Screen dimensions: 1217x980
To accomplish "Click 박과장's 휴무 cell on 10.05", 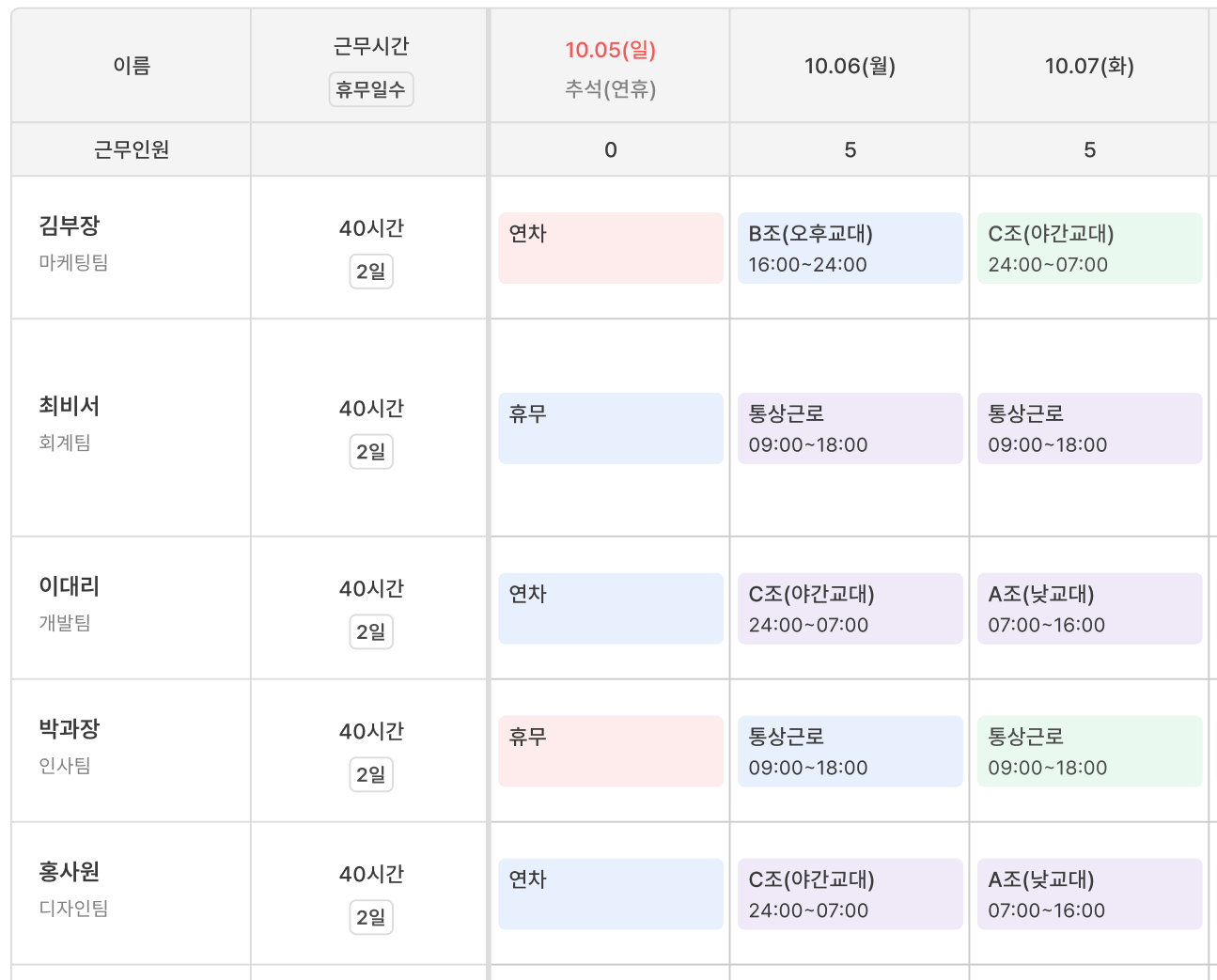I will coord(611,752).
